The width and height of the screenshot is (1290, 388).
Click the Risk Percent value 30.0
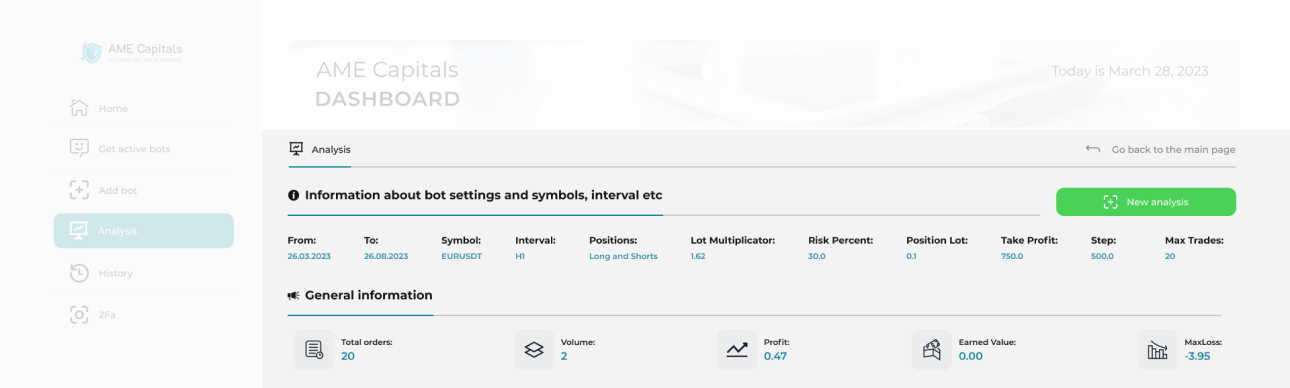(x=817, y=256)
